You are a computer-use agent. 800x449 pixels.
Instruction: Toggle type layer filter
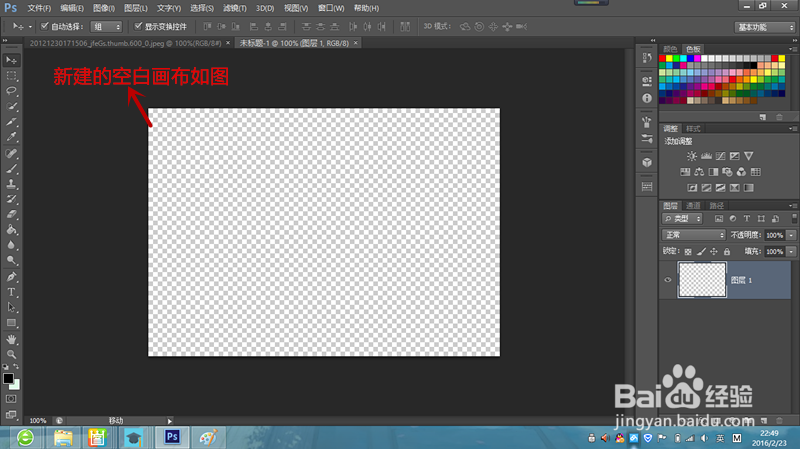(747, 219)
